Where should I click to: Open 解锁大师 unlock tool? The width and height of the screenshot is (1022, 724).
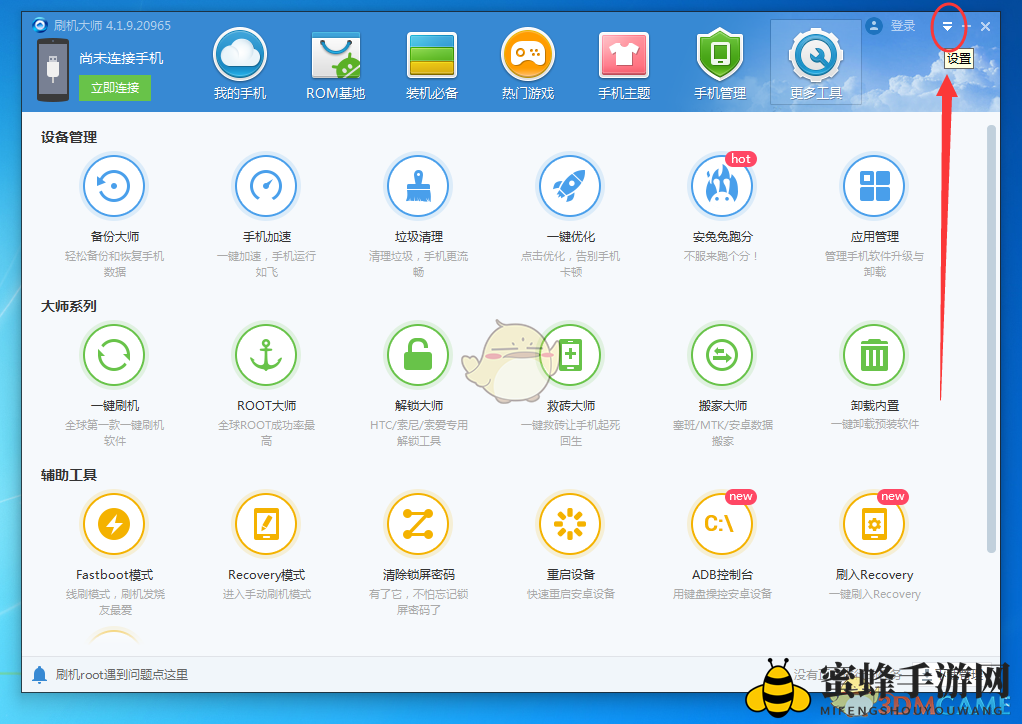pyautogui.click(x=418, y=355)
